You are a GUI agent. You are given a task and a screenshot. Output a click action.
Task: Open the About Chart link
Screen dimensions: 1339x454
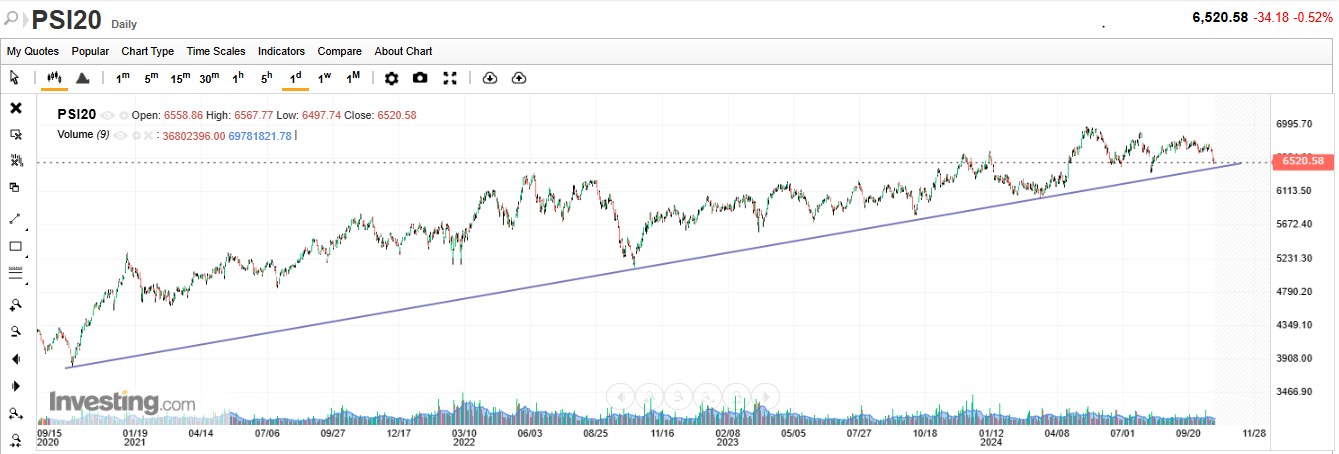point(403,51)
